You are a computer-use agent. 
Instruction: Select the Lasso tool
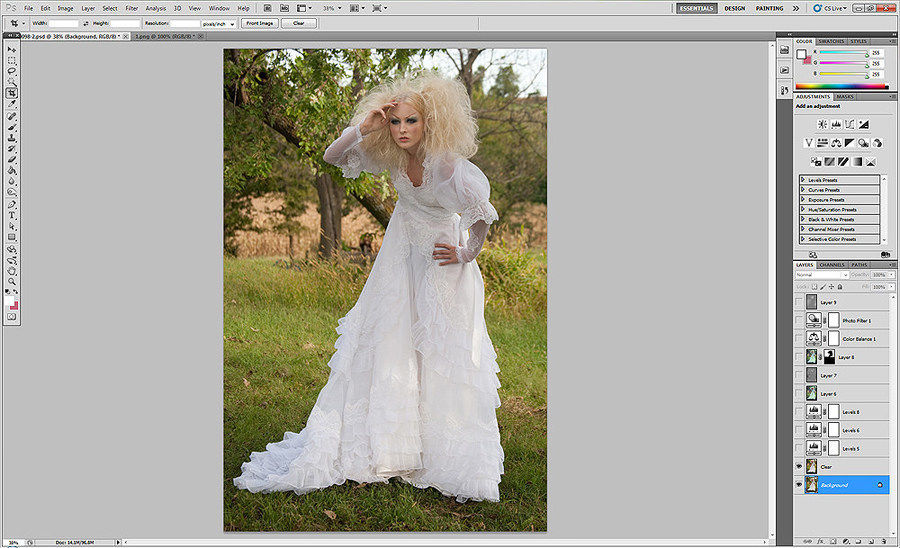click(12, 71)
